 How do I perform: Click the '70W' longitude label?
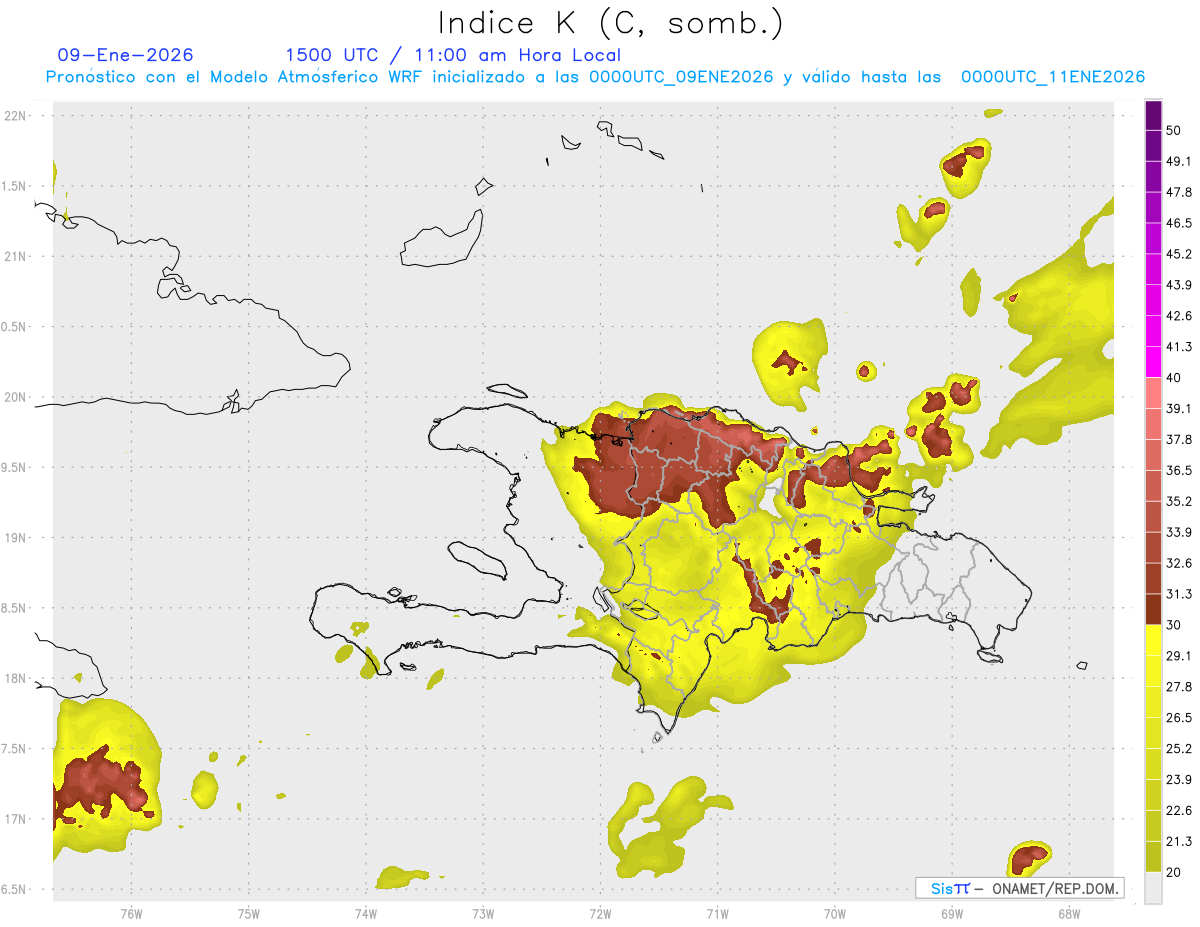[835, 913]
